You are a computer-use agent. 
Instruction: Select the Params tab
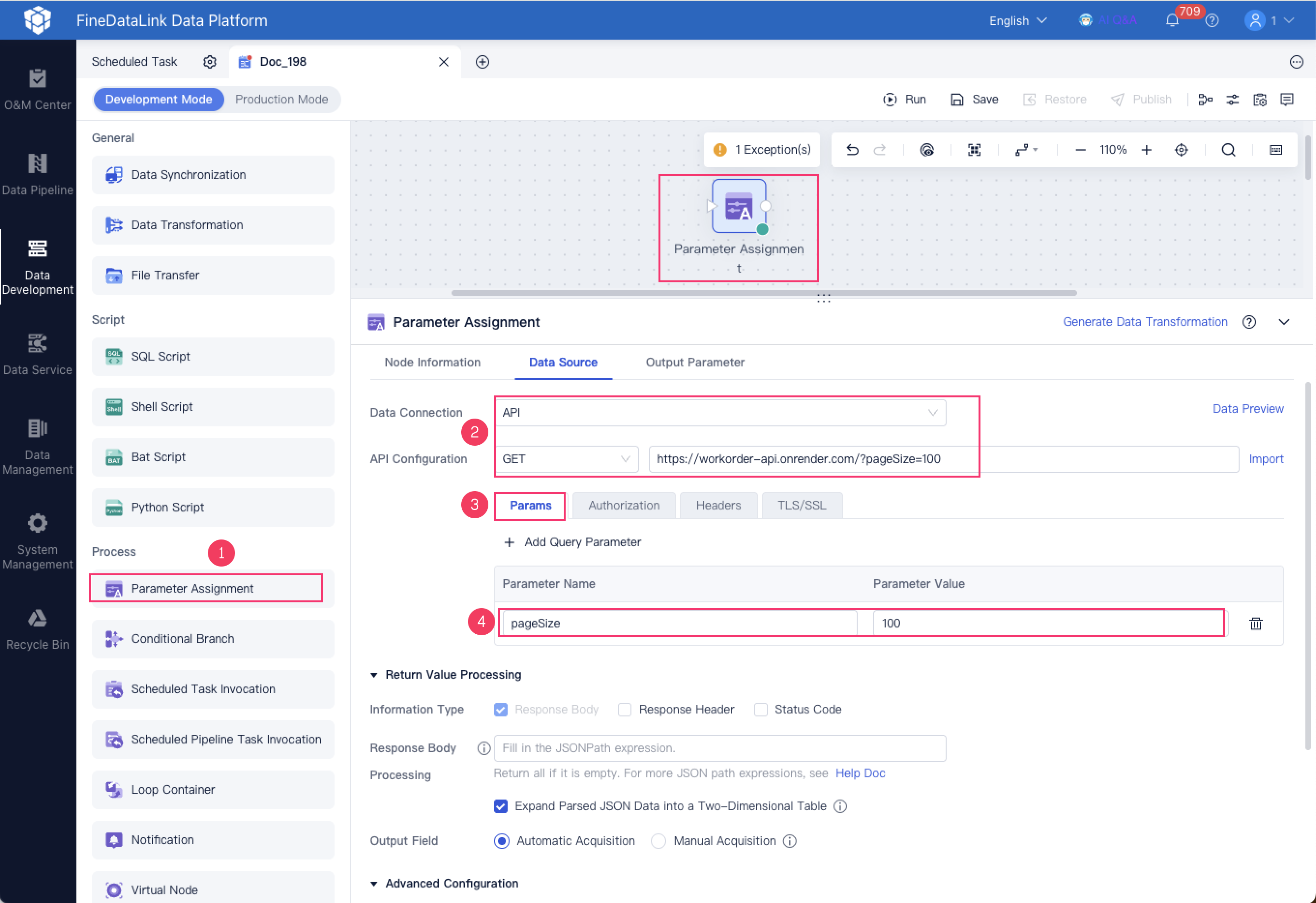530,505
